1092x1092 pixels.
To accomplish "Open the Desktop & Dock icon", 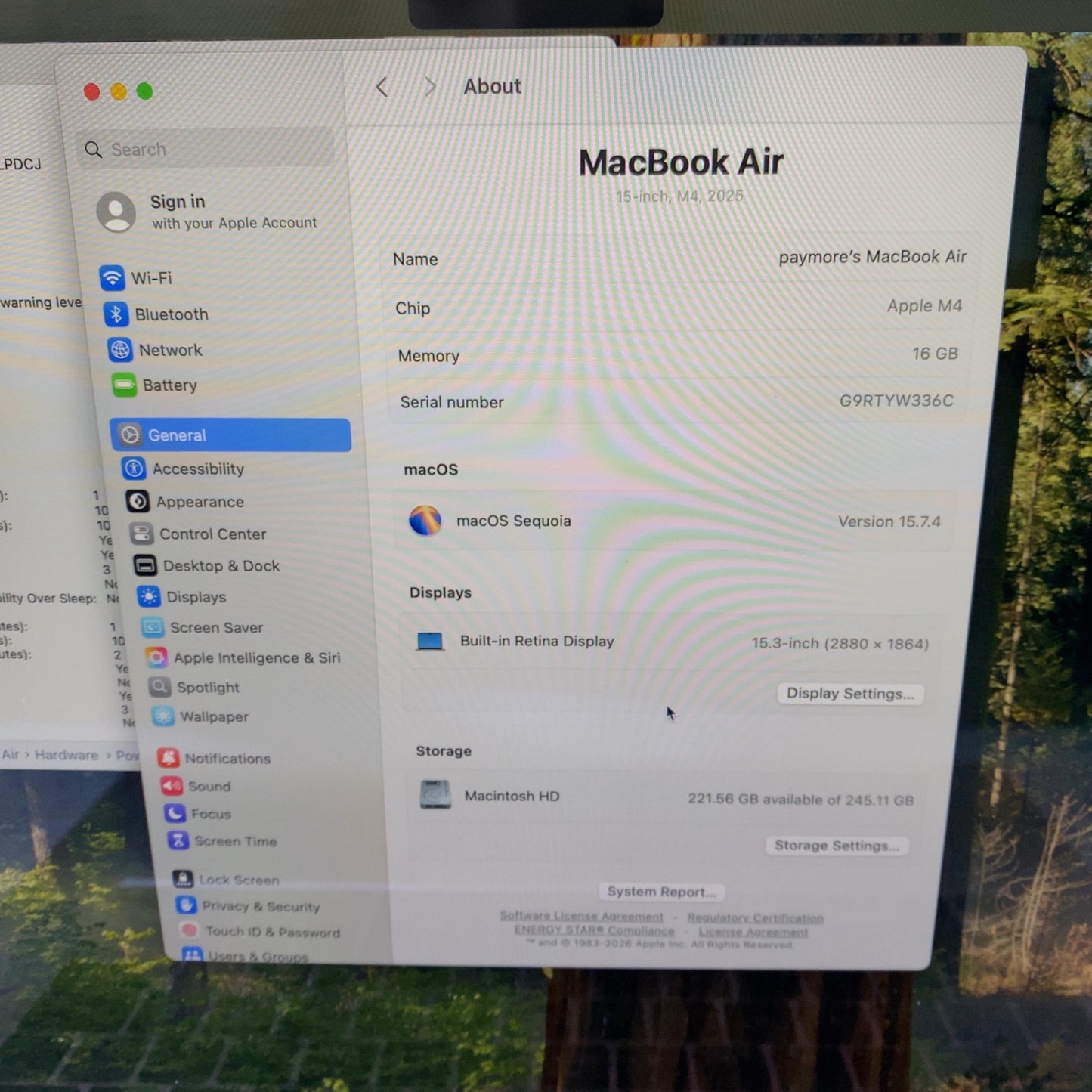I will 145,565.
